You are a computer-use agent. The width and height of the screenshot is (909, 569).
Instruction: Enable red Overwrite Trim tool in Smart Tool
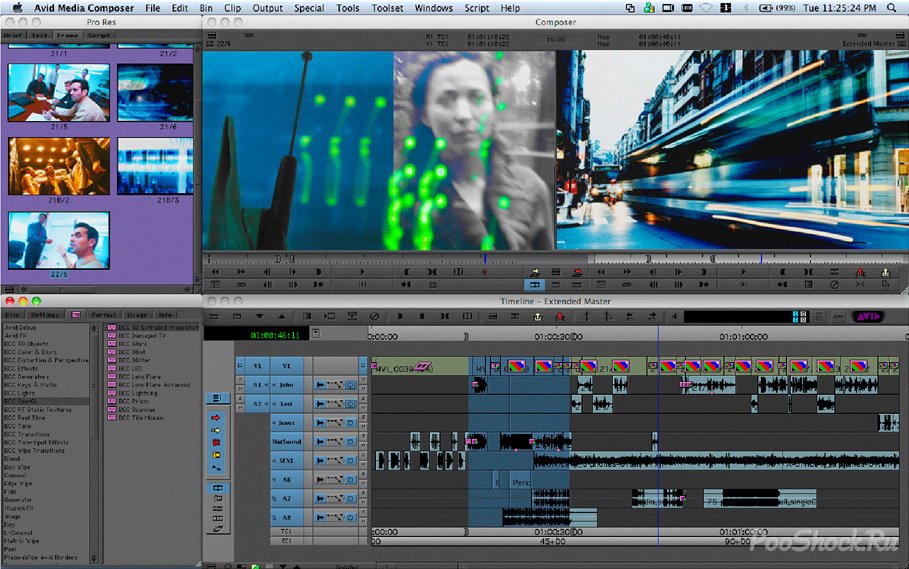216,443
